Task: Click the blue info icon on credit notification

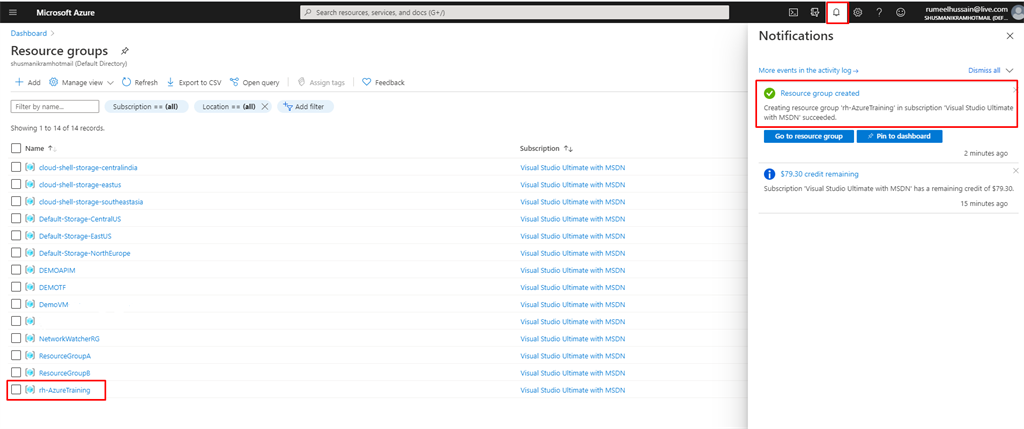Action: point(769,174)
